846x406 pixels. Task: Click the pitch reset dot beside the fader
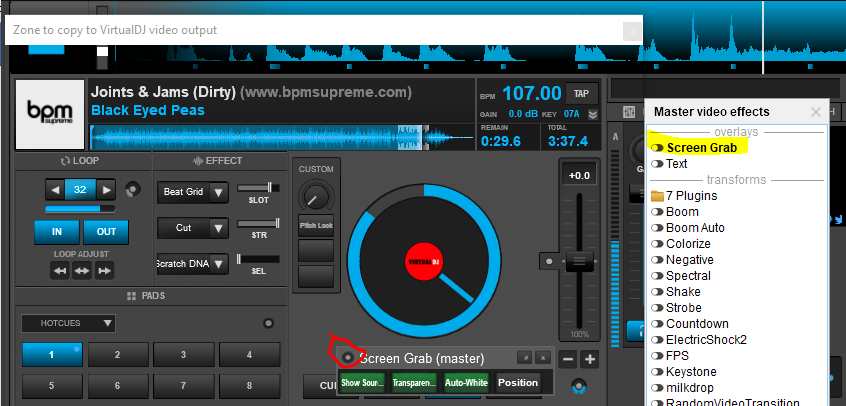pyautogui.click(x=549, y=261)
